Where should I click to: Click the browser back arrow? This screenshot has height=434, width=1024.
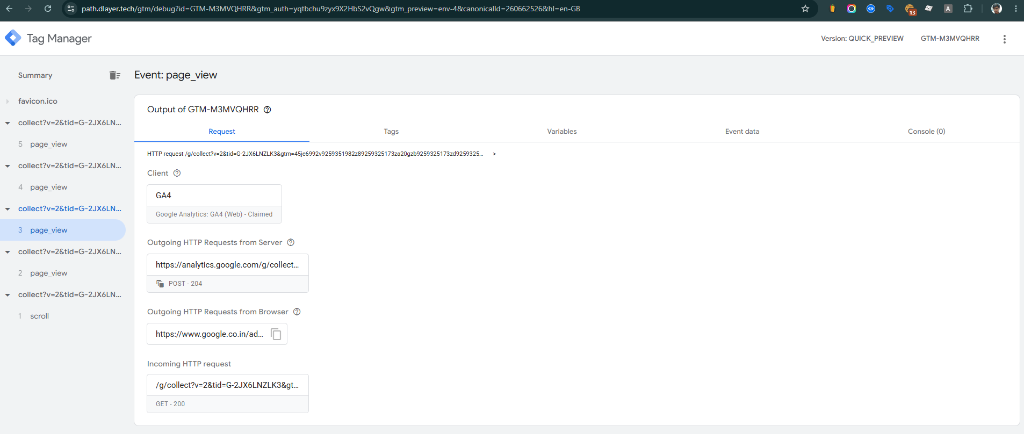click(x=10, y=8)
